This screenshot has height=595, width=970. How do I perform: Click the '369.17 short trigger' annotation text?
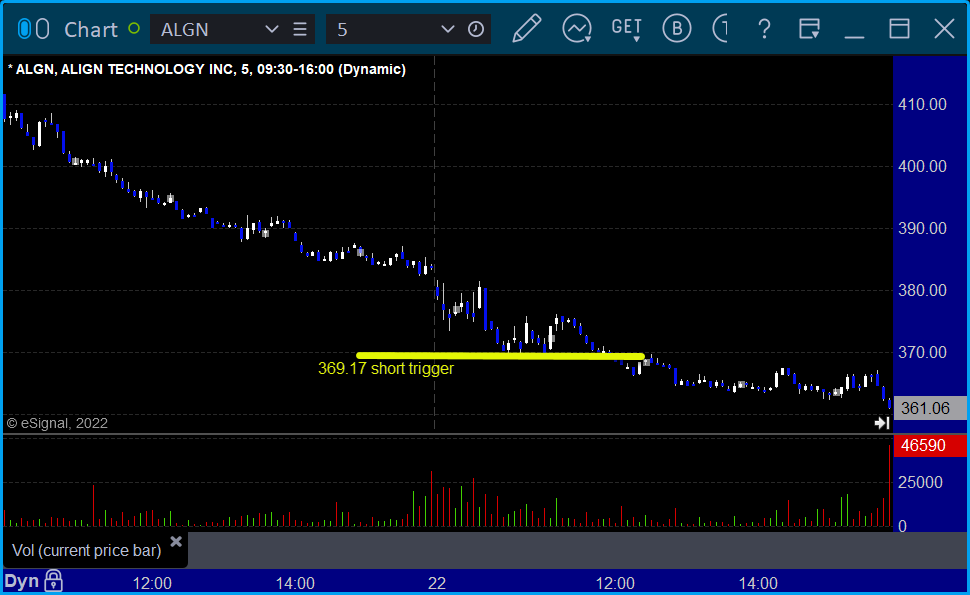[386, 369]
